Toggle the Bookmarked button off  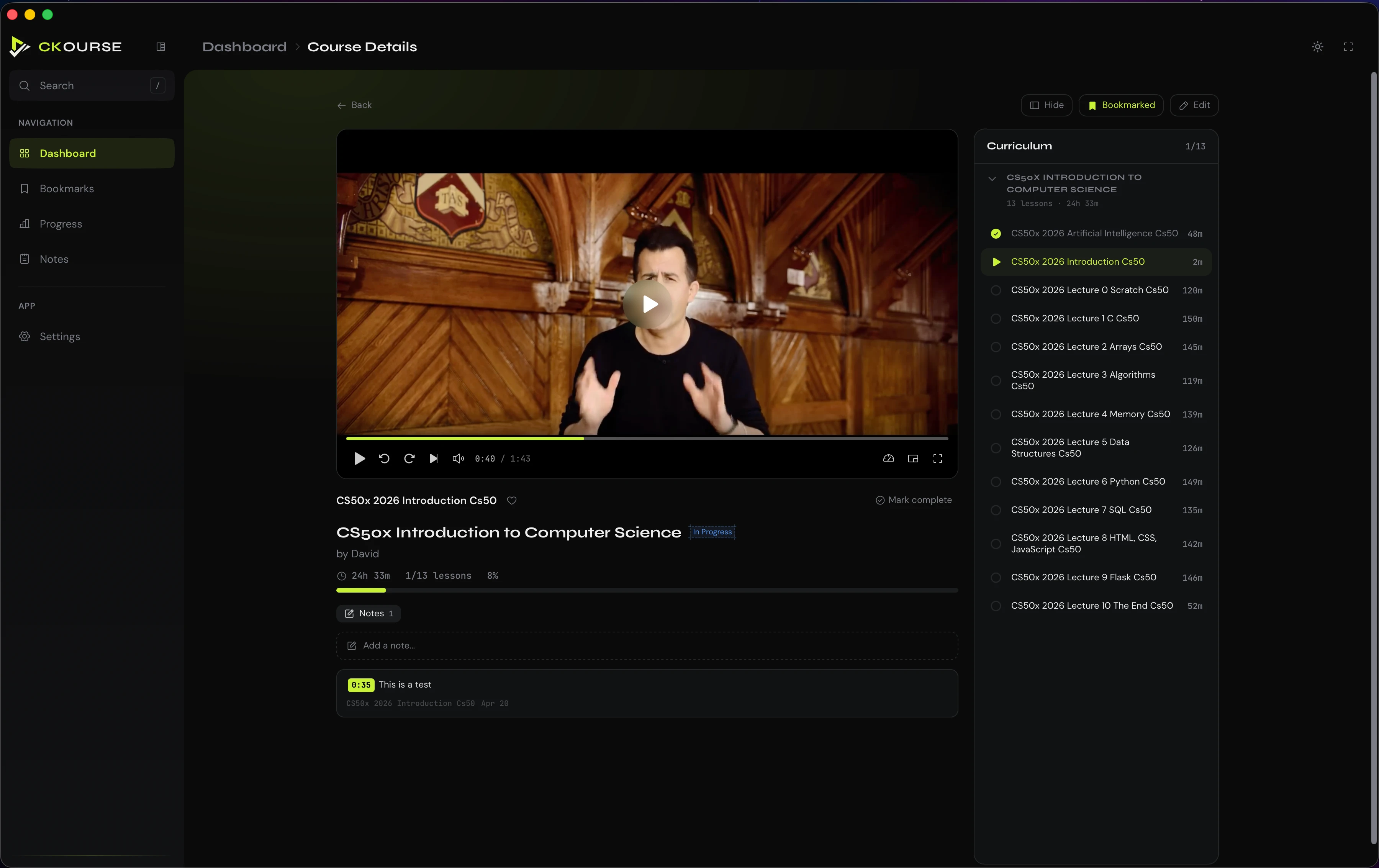[x=1121, y=105]
